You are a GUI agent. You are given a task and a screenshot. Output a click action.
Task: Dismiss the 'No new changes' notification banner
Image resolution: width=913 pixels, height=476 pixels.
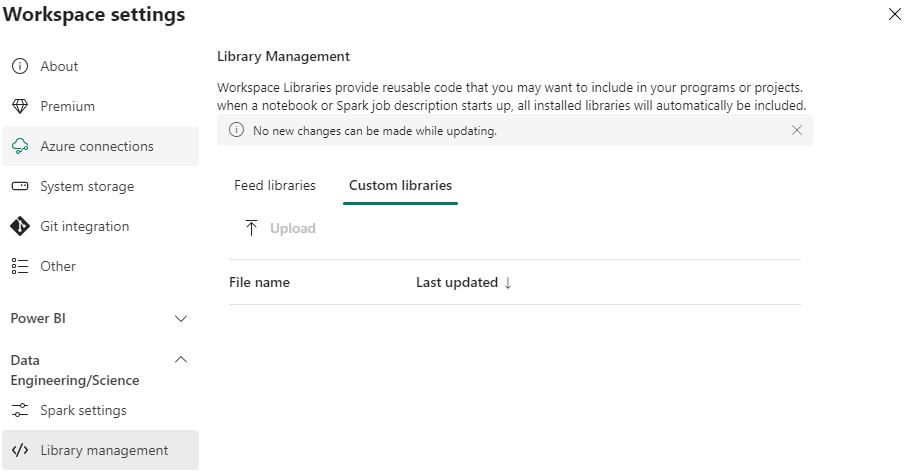(797, 130)
